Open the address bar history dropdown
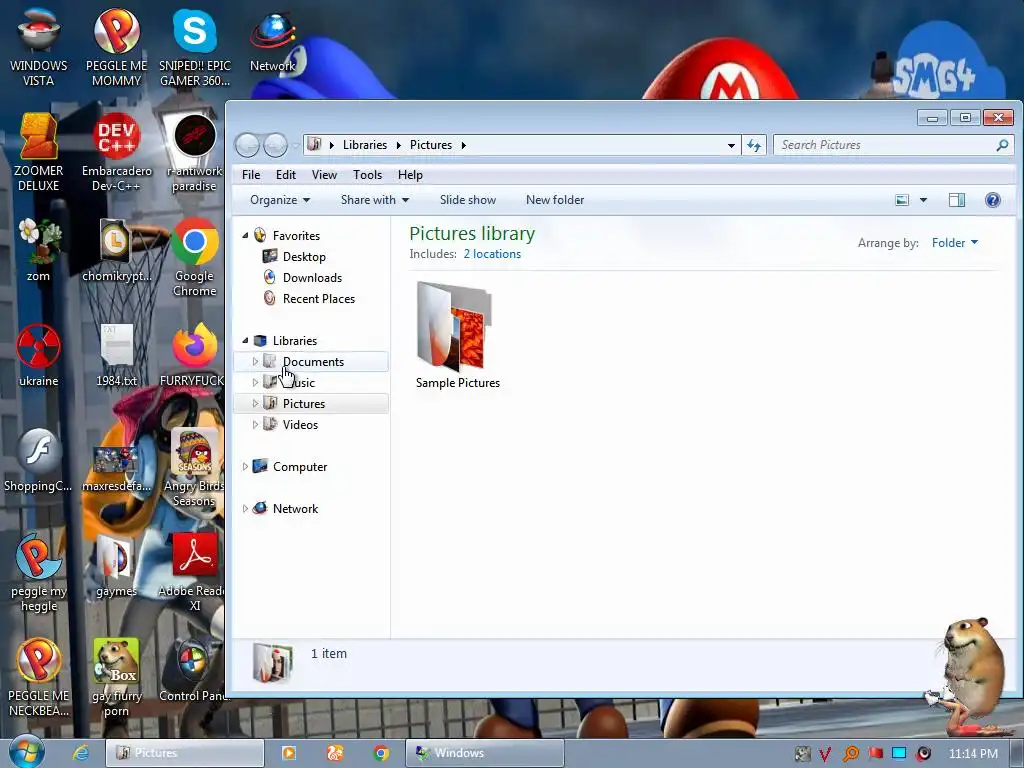This screenshot has width=1024, height=768. click(731, 145)
